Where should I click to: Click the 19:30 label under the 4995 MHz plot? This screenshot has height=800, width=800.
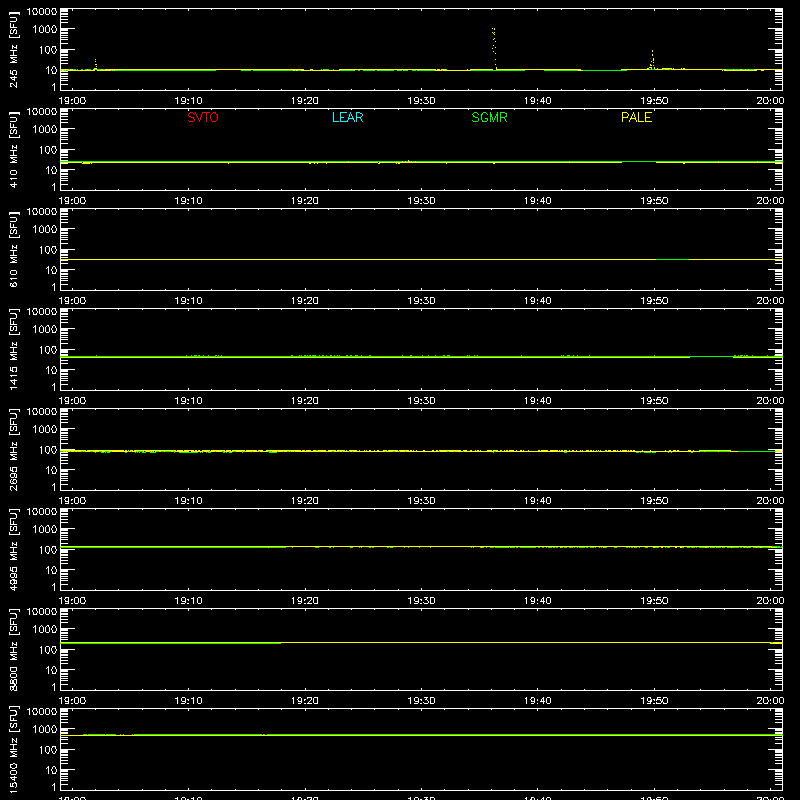pos(421,601)
